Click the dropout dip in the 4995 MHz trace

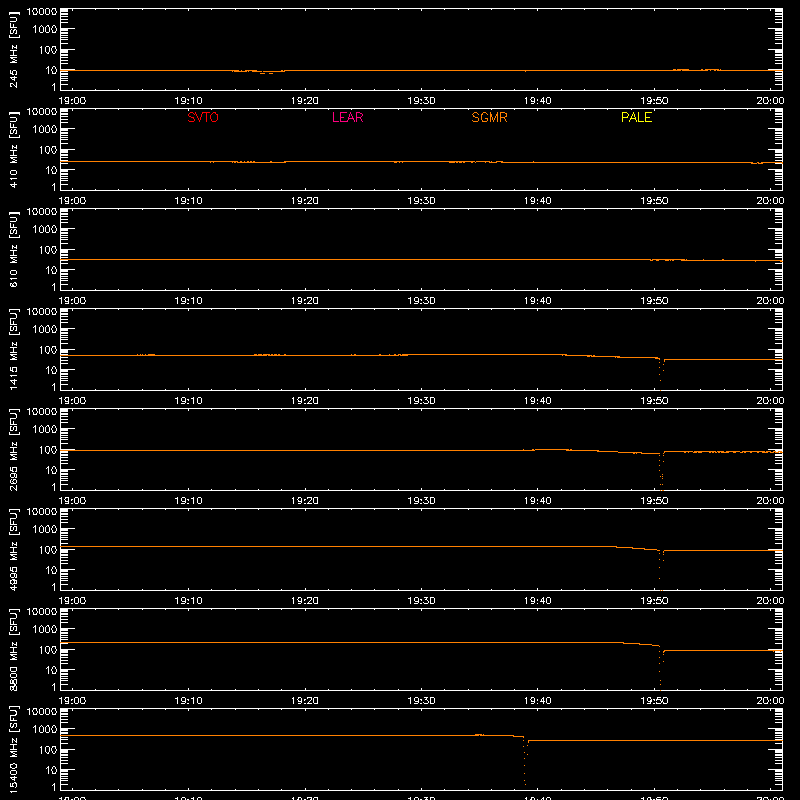[x=660, y=570]
